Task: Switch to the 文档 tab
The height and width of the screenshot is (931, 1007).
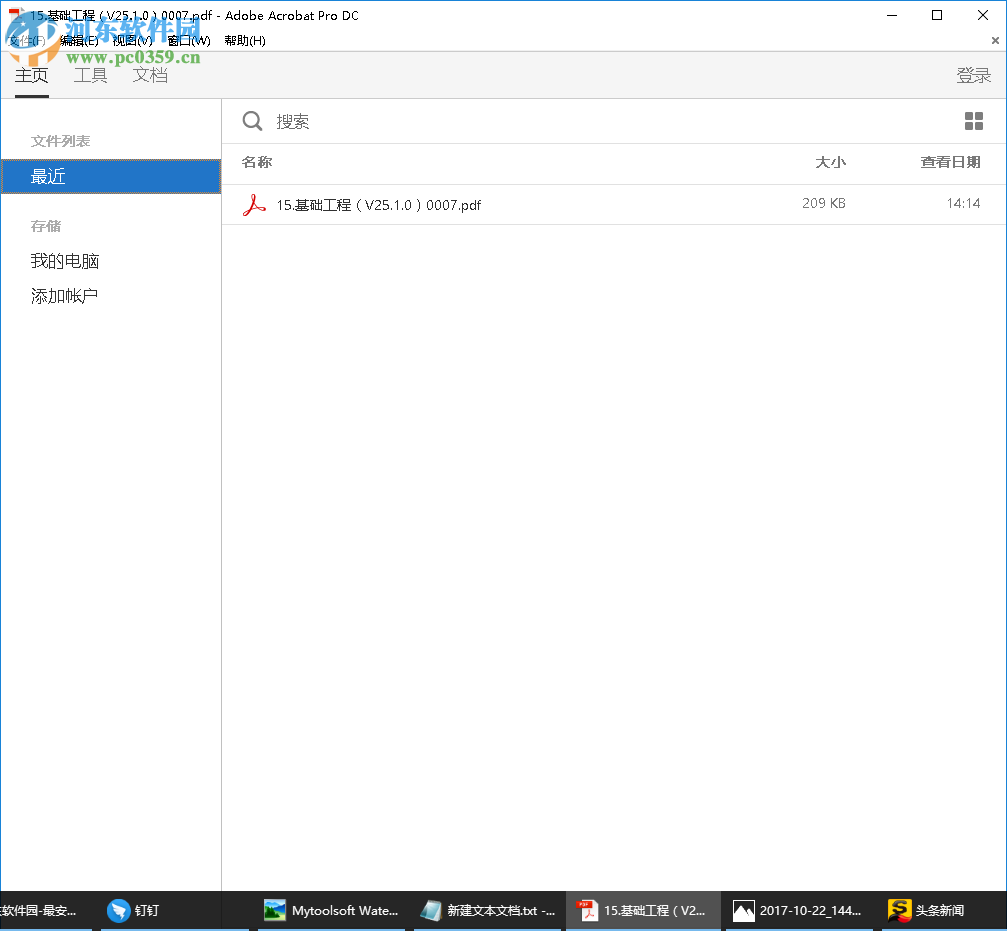Action: 149,74
